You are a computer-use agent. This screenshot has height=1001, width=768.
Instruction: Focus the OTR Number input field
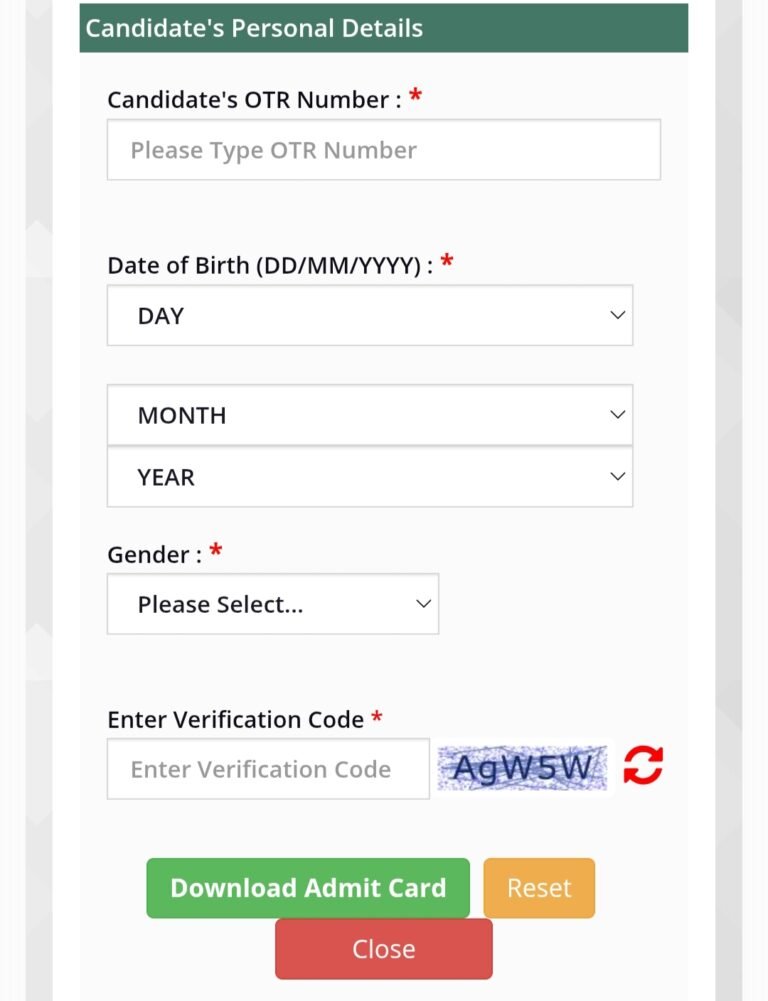point(383,150)
